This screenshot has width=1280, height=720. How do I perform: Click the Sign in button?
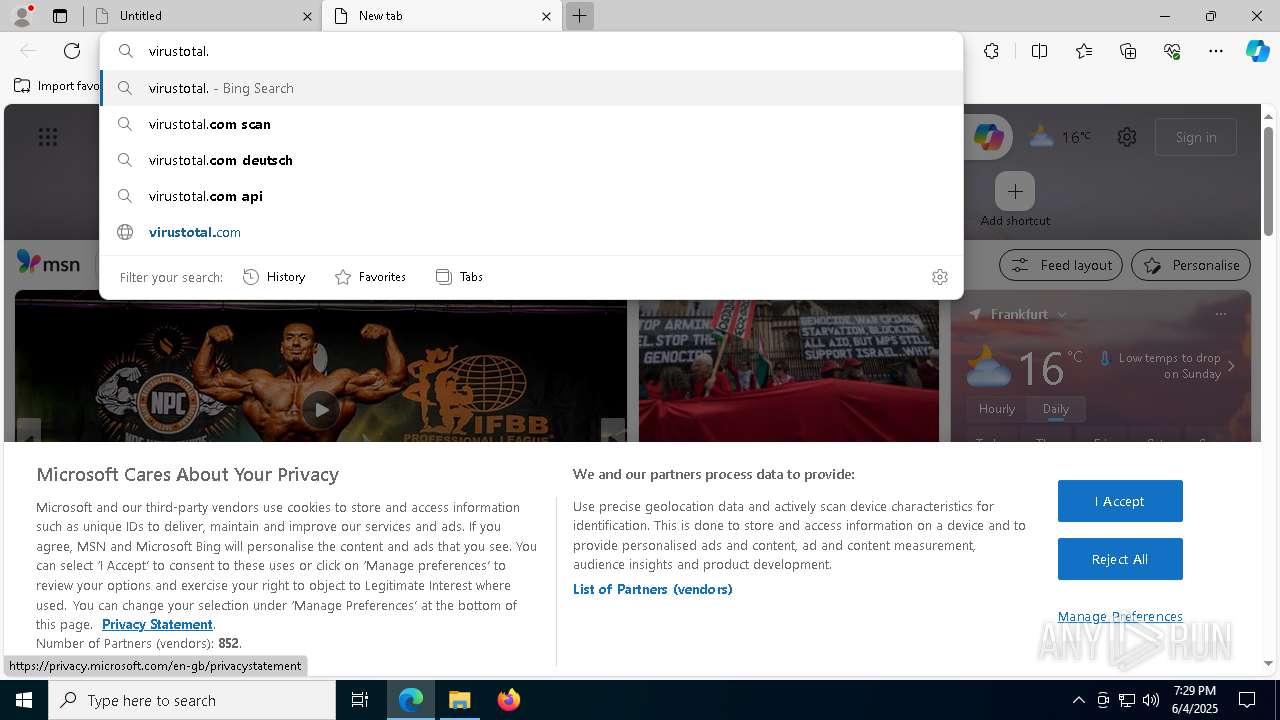[1196, 137]
